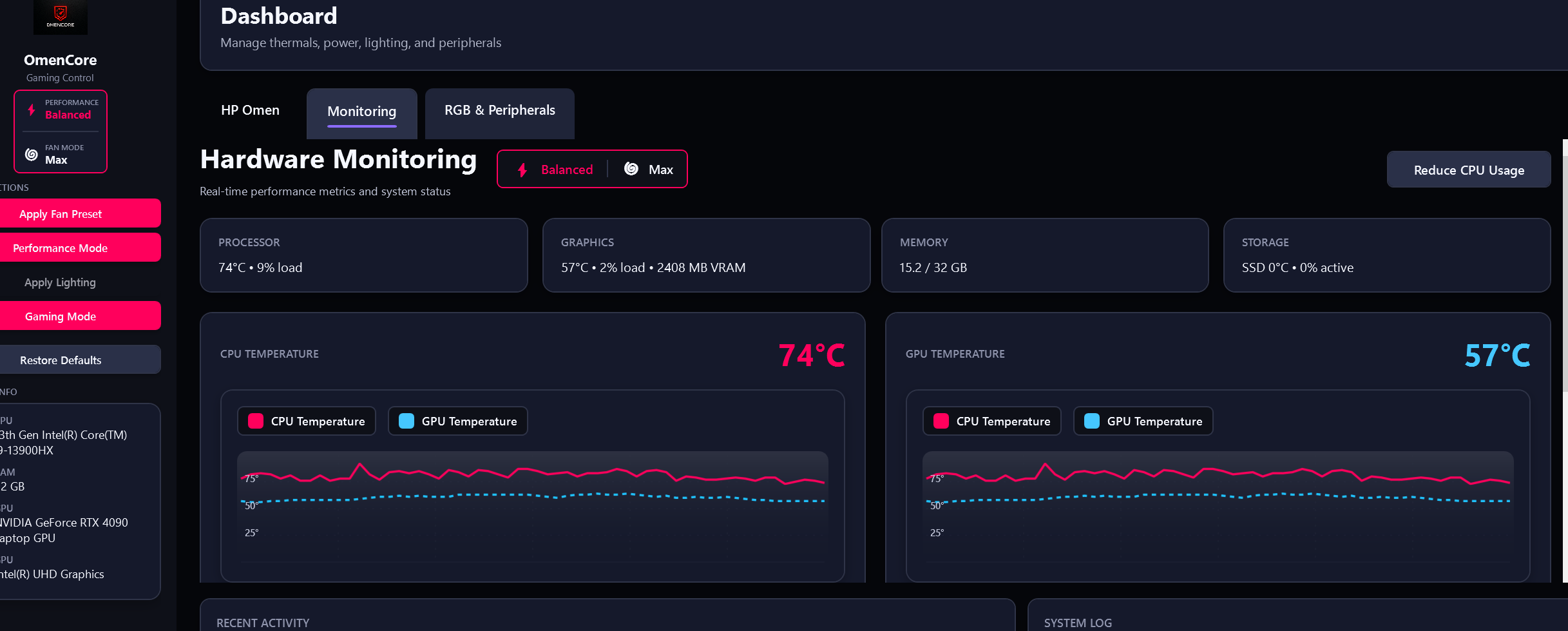Select the lightning bolt inside the Balanced selector
This screenshot has height=631, width=1568.
pyautogui.click(x=522, y=169)
